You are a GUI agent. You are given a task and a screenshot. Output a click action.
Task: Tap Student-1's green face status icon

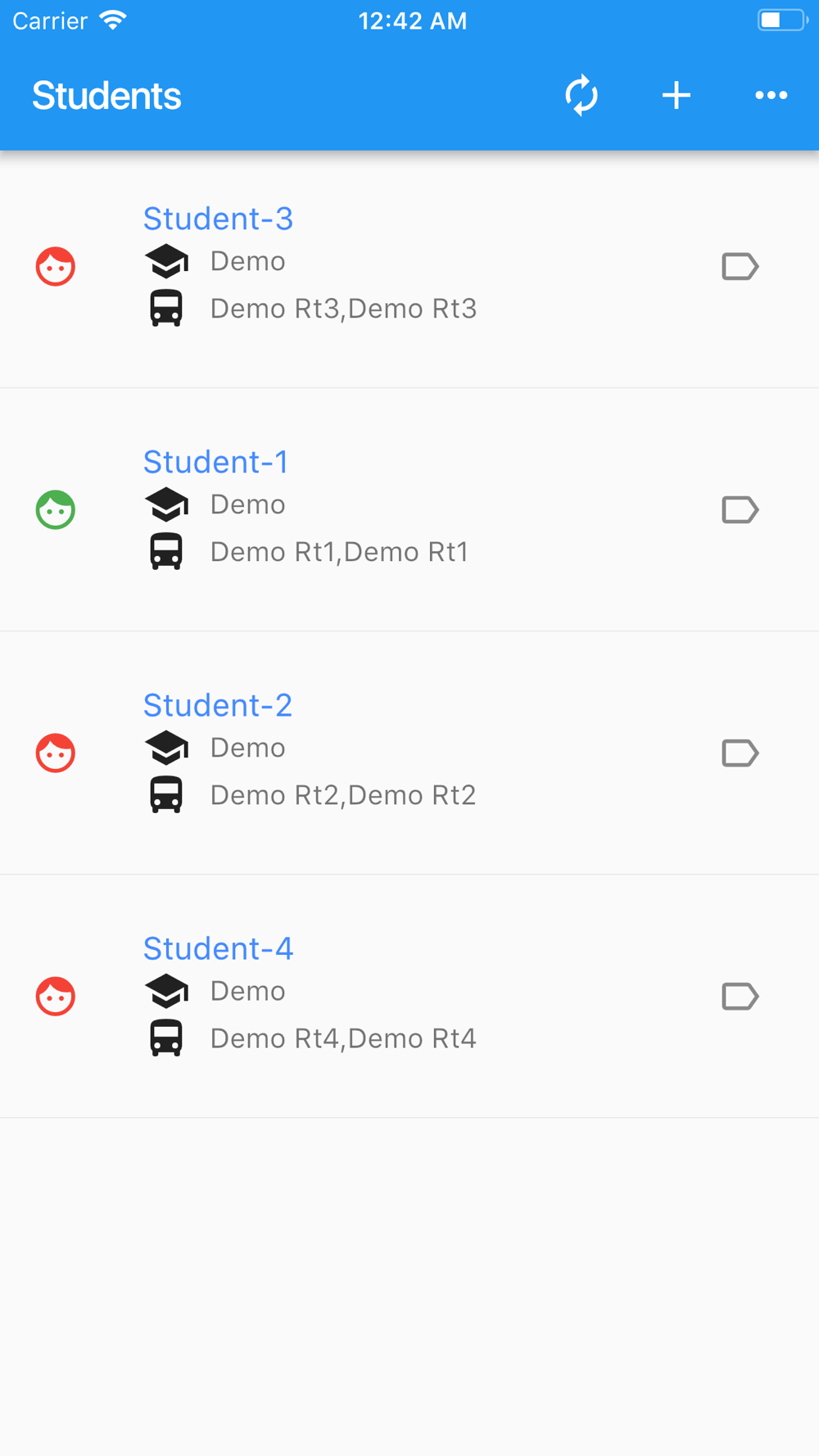(56, 509)
